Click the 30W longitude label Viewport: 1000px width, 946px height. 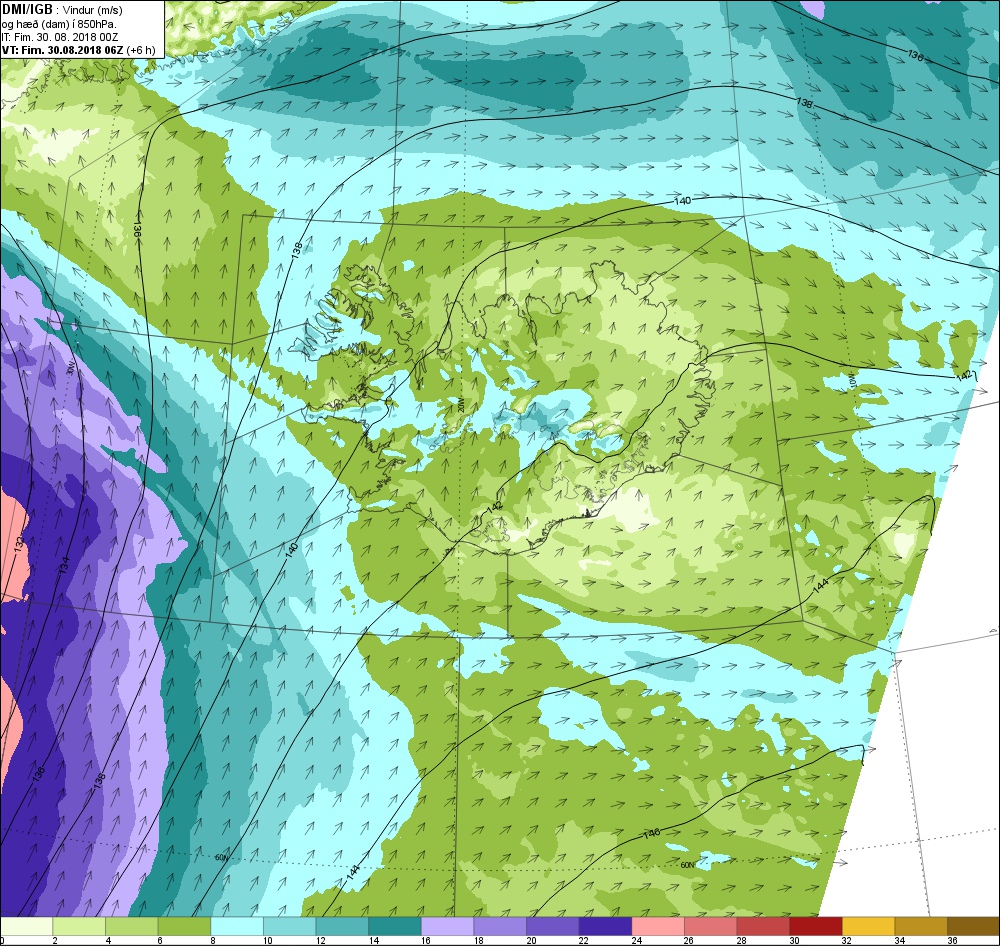click(x=69, y=369)
